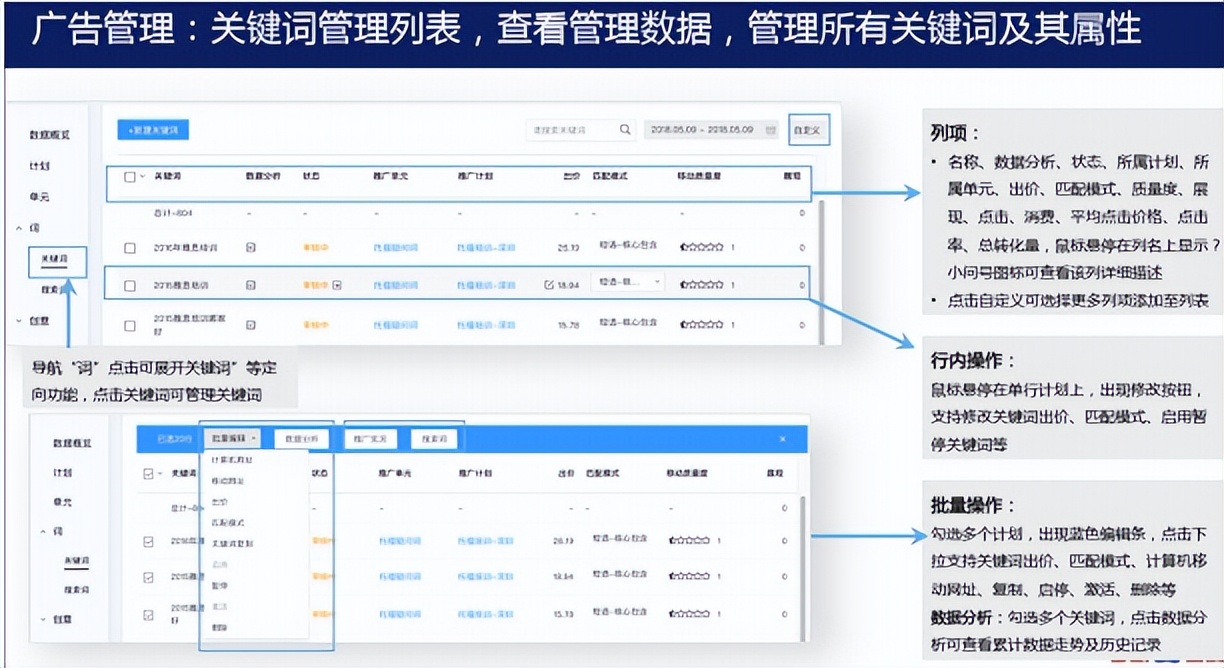Viewport: 1224px width, 668px height.
Task: Open match mode dropdown in the 18.94 row
Action: click(629, 283)
